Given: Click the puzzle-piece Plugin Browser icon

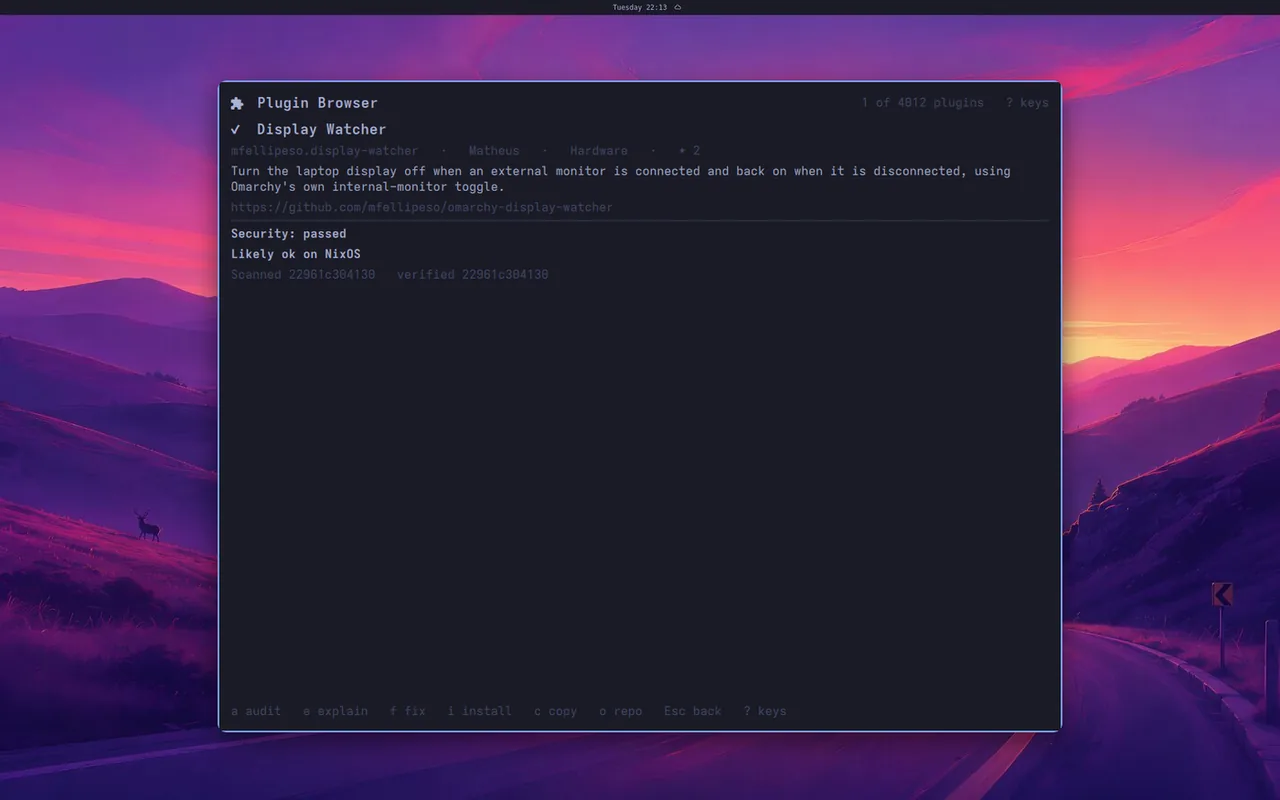Looking at the screenshot, I should (237, 103).
